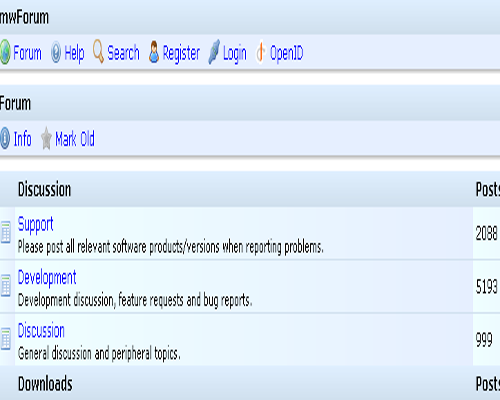The width and height of the screenshot is (500, 400).
Task: Open the Development board link
Action: pos(47,278)
